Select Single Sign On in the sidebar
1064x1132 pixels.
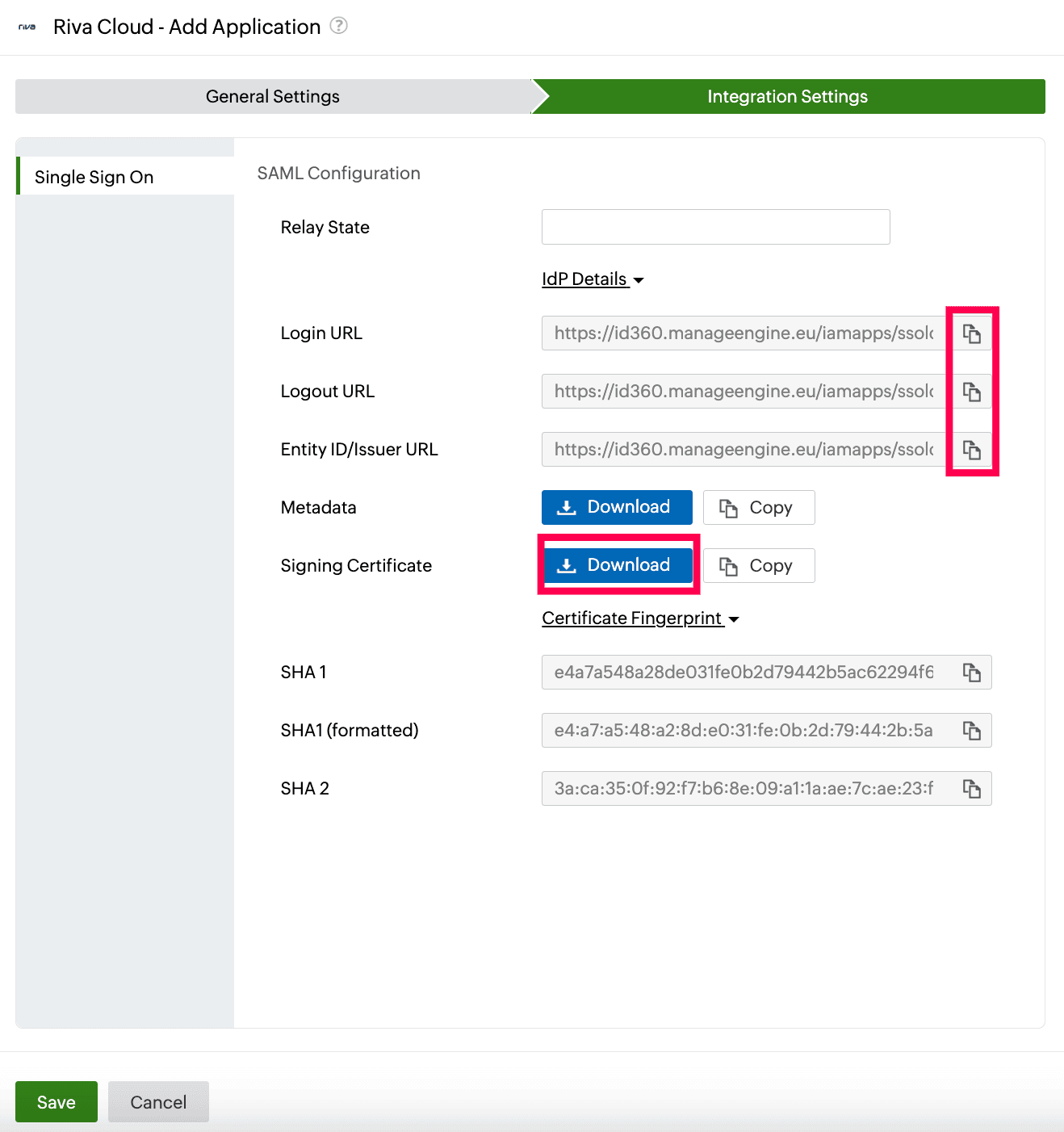coord(94,176)
